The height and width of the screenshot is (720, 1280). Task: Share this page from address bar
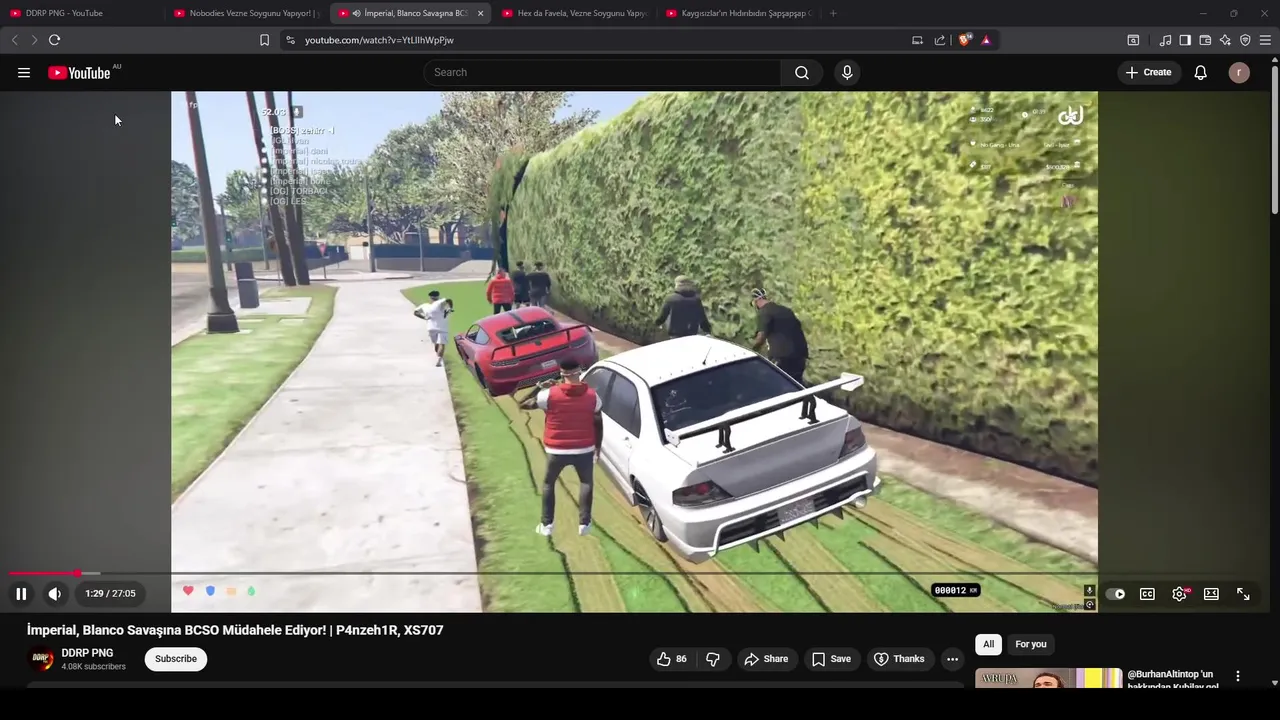click(940, 40)
